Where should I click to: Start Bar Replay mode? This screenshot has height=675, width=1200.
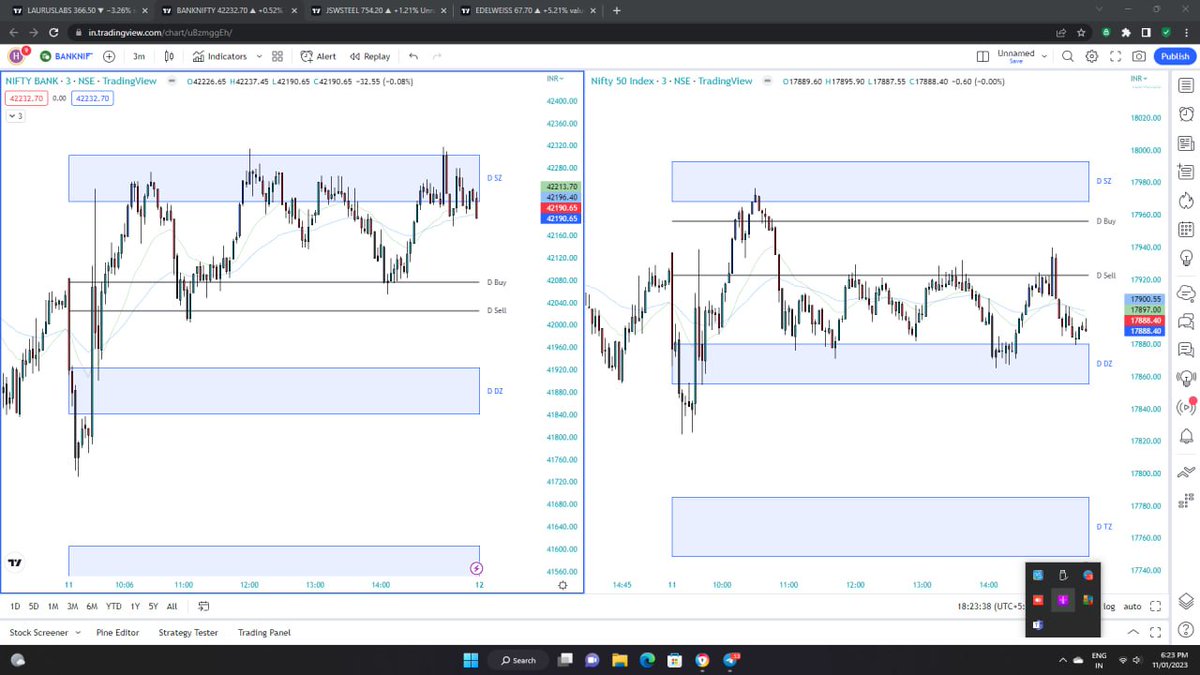click(368, 57)
